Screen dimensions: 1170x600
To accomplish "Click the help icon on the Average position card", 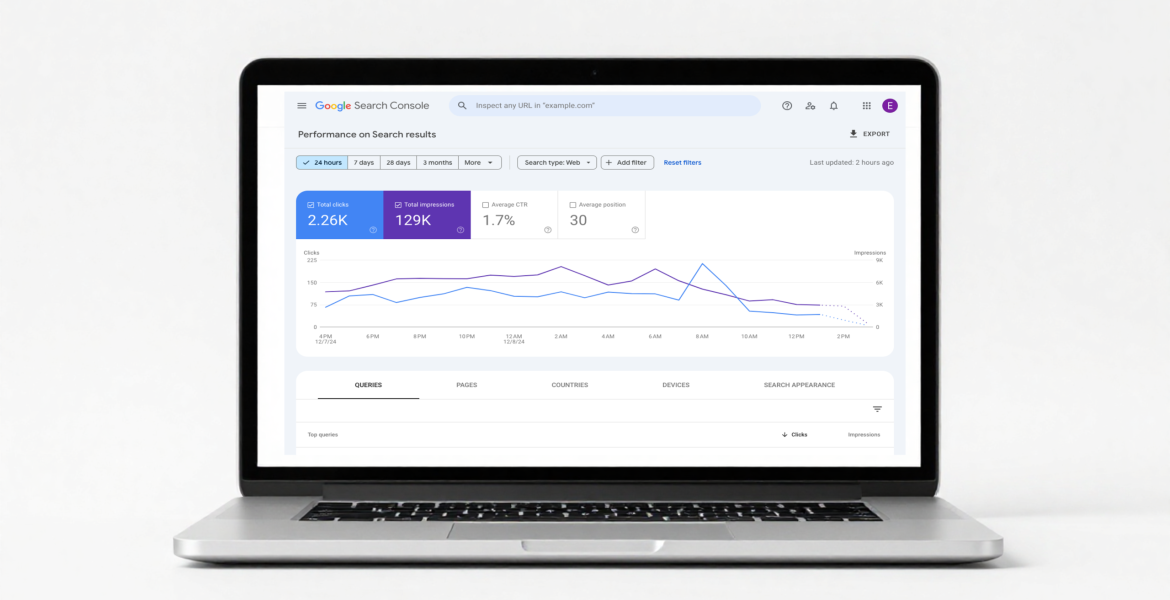I will tap(635, 230).
